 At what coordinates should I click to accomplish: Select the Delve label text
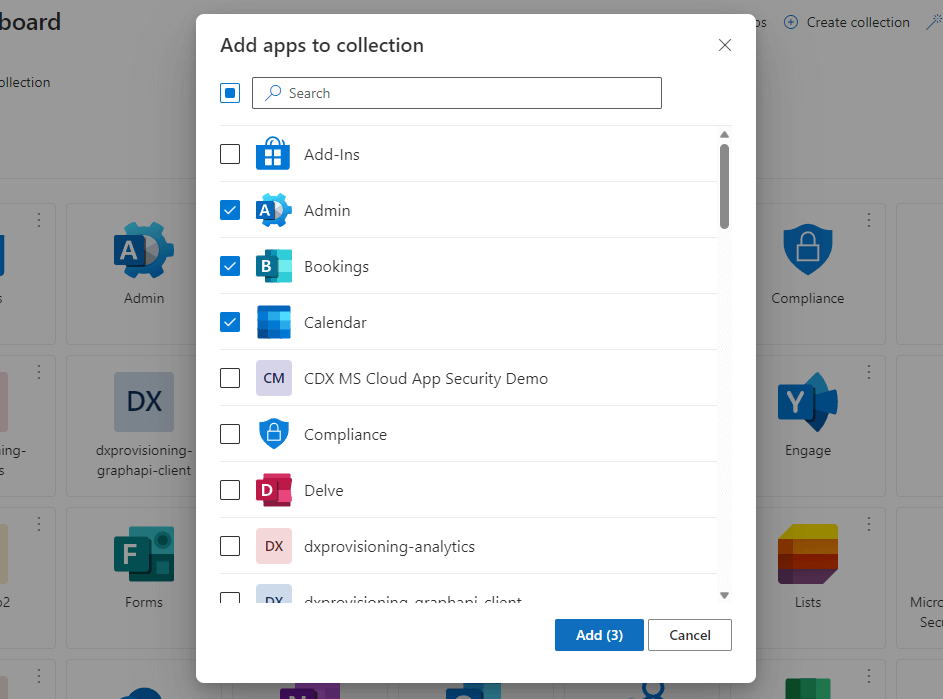click(324, 490)
